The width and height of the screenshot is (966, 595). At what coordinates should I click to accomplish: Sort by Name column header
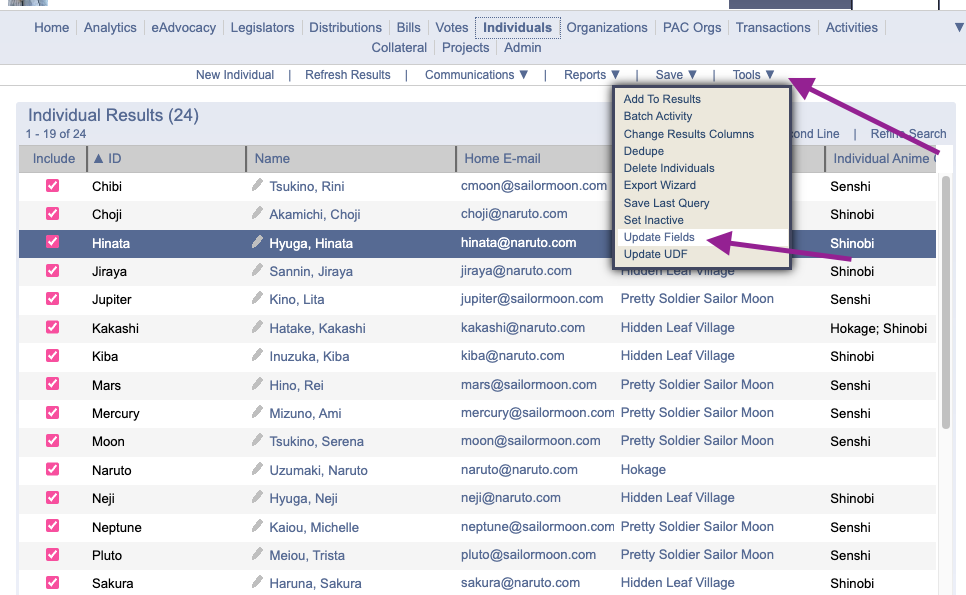click(272, 158)
